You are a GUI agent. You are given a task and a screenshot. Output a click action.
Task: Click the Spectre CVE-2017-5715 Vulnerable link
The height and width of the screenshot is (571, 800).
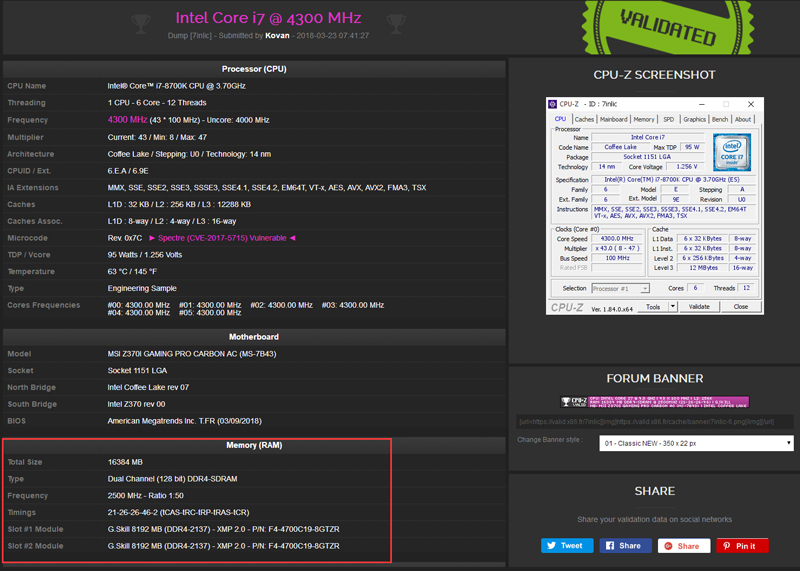[222, 238]
